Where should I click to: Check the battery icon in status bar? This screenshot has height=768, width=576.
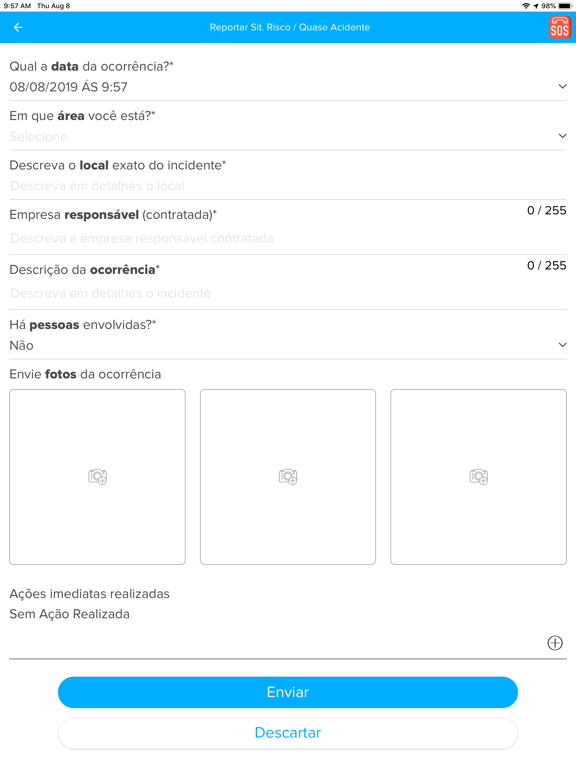pyautogui.click(x=565, y=6)
